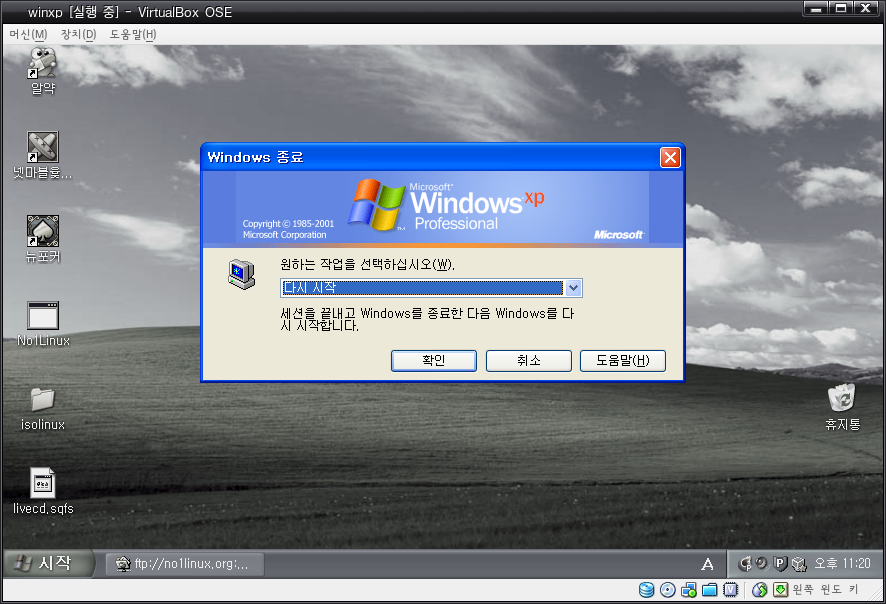Open the 도움말(H) menu in VirtualBox
886x604 pixels.
133,34
